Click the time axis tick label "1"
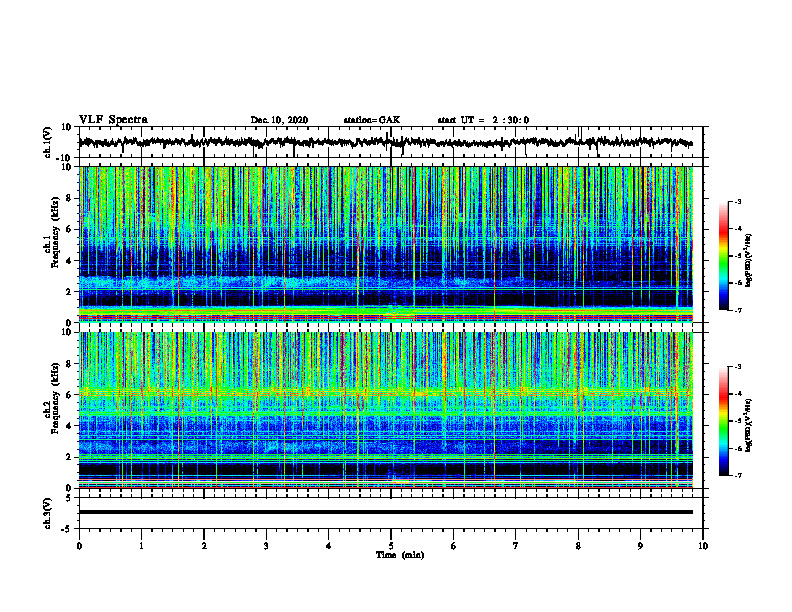Image resolution: width=792 pixels, height=612 pixels. [x=141, y=546]
